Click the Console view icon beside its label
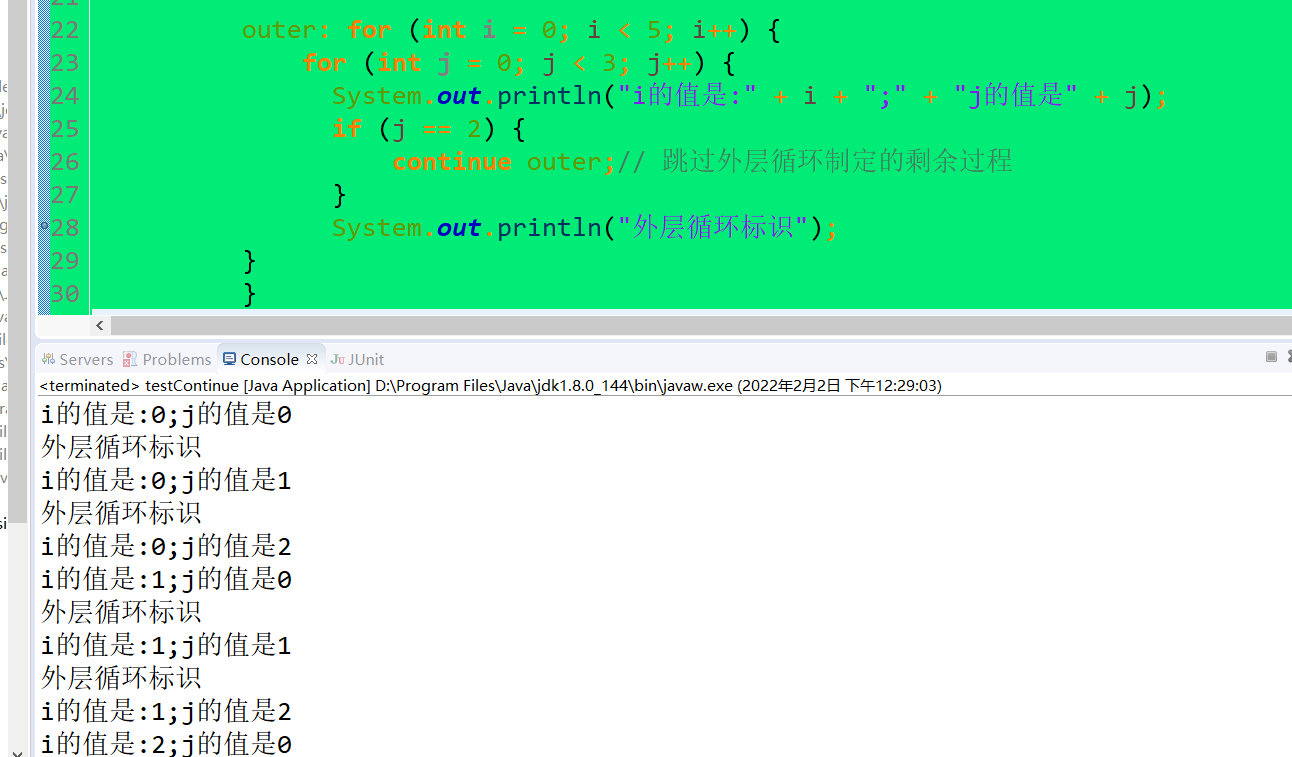This screenshot has width=1292, height=757. click(231, 359)
